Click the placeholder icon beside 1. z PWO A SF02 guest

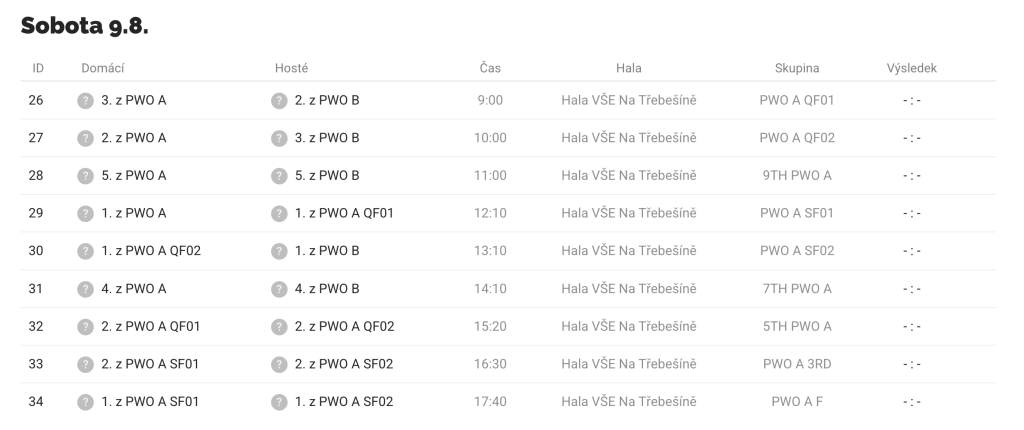coord(279,402)
